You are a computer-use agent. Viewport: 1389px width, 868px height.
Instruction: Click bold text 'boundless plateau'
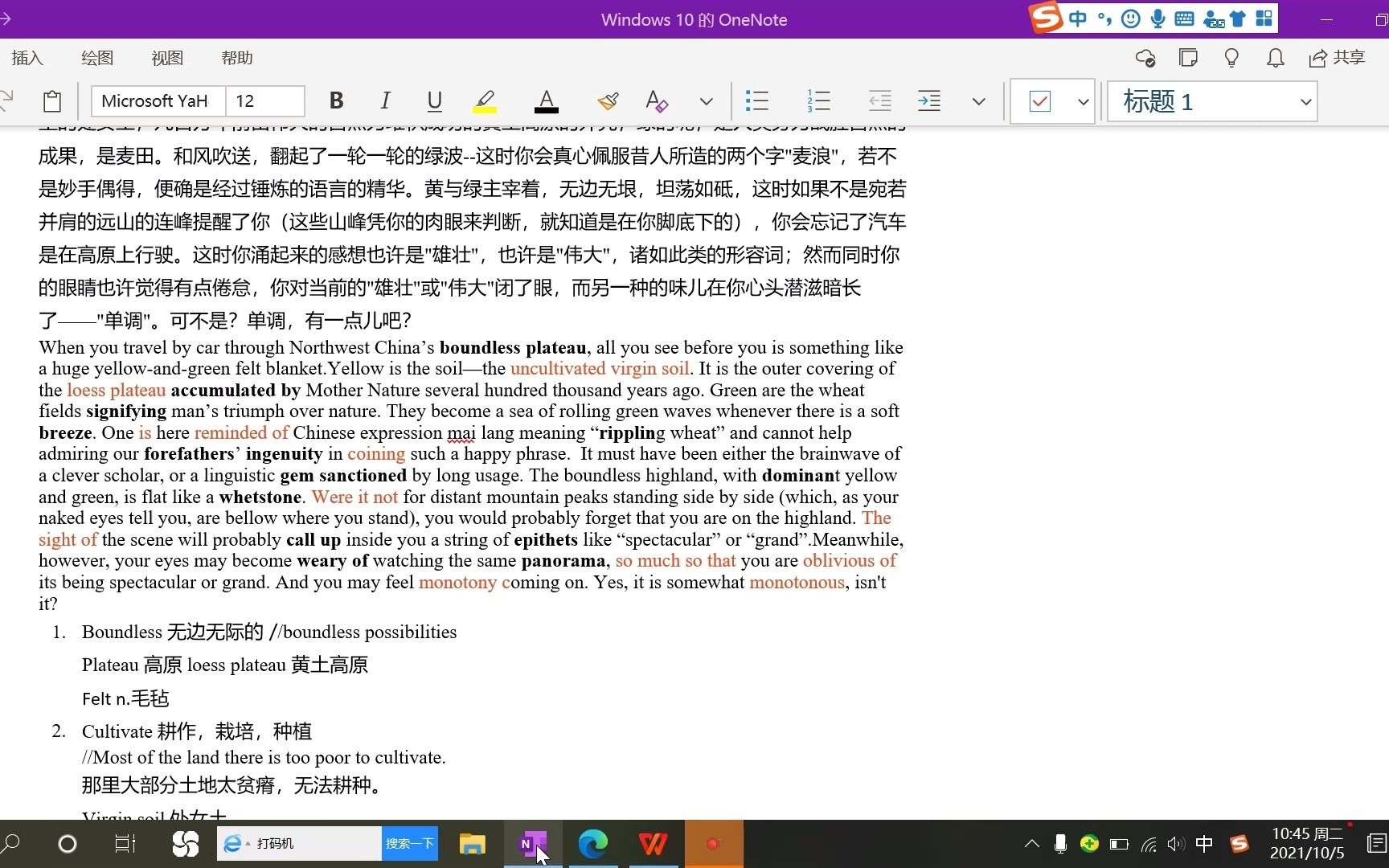coord(513,347)
